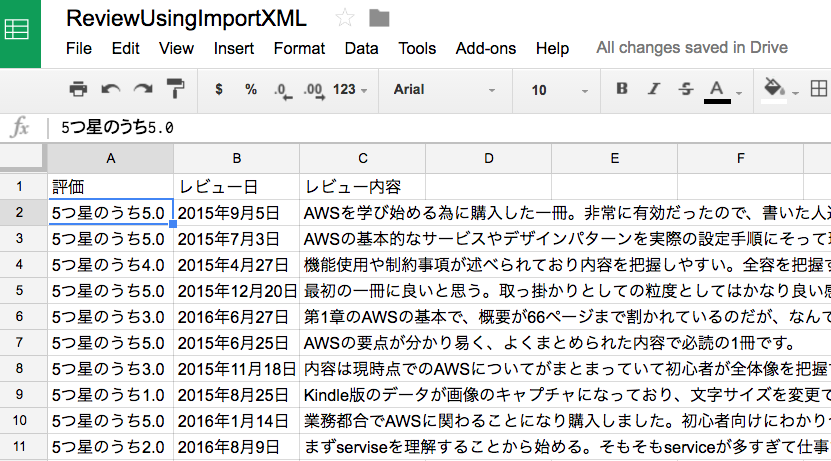Click date cell 2015年8月25日
The width and height of the screenshot is (831, 461).
tap(236, 395)
